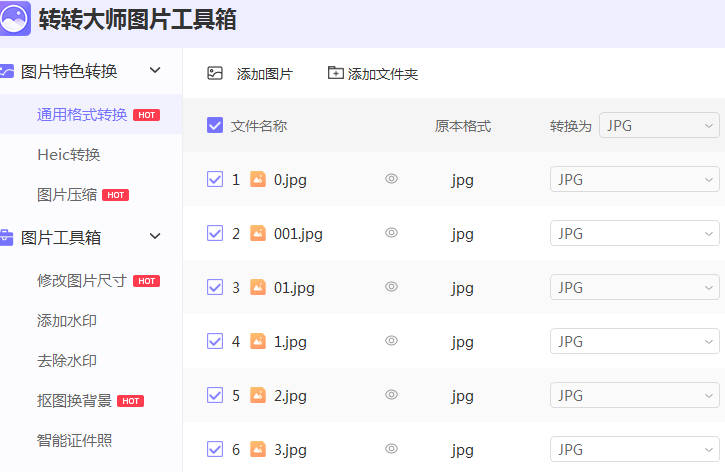Screen dimensions: 725x472
Task: Click the jpg format cell for 001.jpg
Action: pyautogui.click(x=462, y=234)
